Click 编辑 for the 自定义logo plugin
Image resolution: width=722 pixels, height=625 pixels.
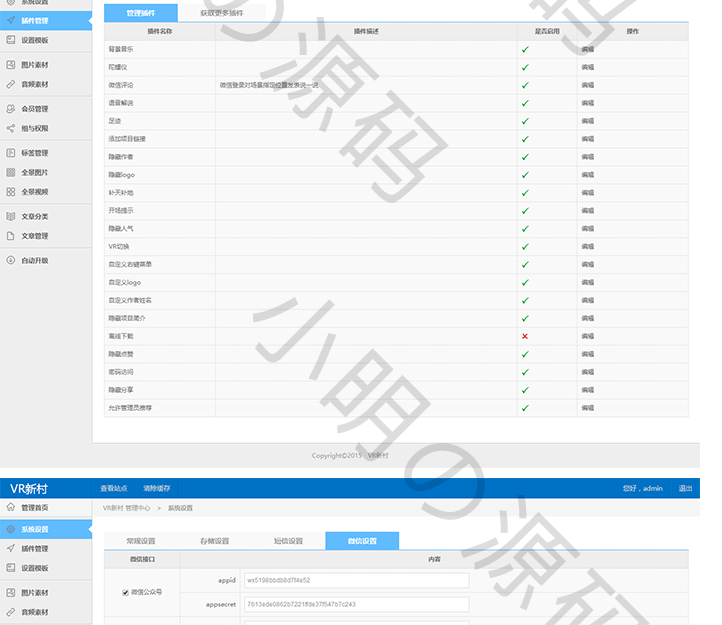click(588, 283)
